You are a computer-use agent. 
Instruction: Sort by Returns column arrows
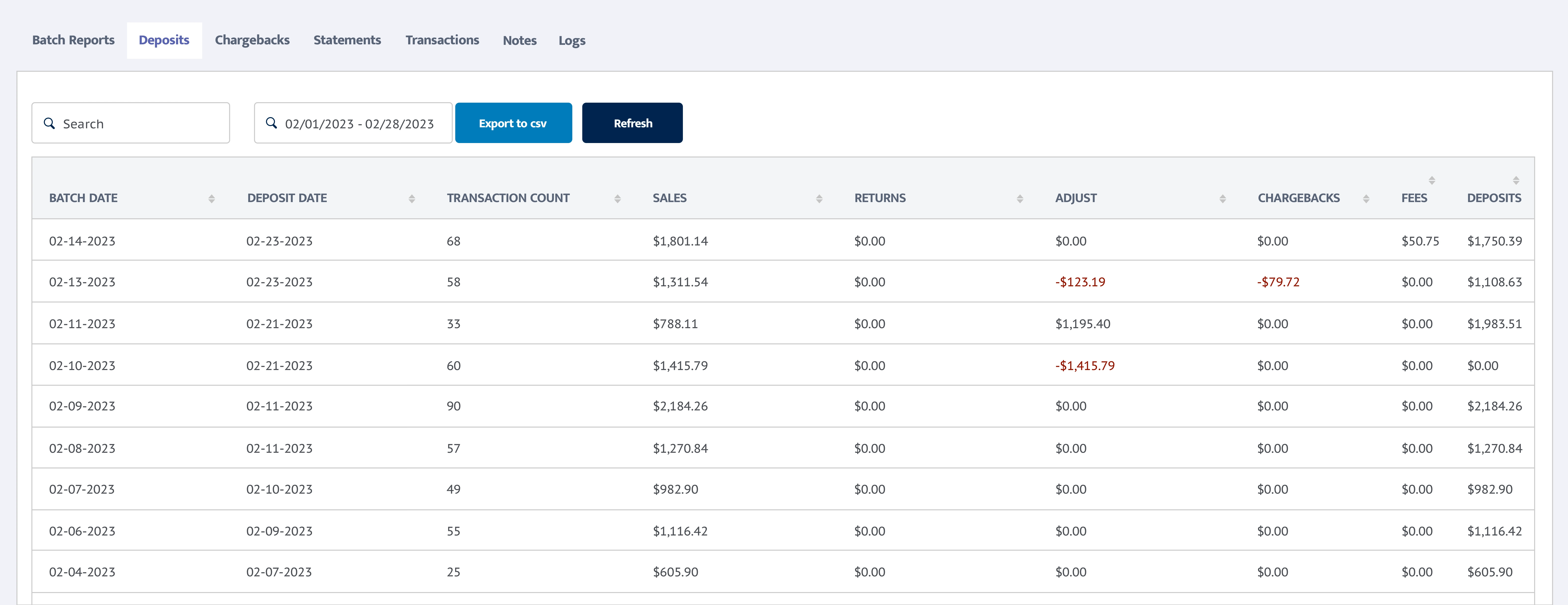[1020, 199]
